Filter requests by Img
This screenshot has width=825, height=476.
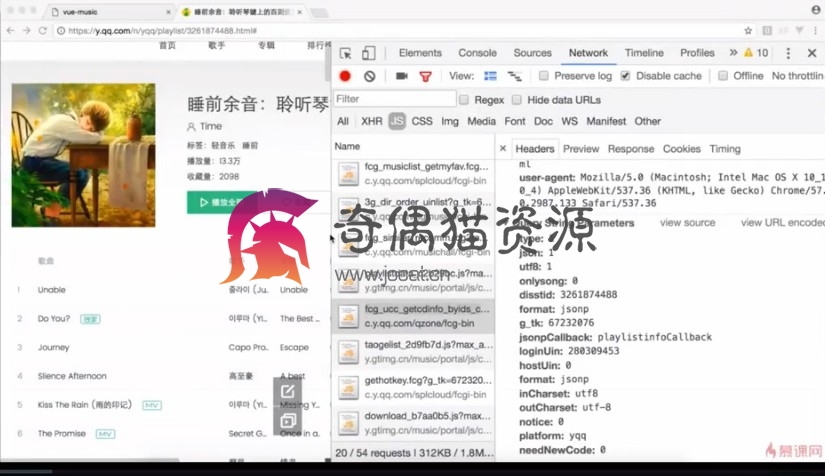coord(449,121)
